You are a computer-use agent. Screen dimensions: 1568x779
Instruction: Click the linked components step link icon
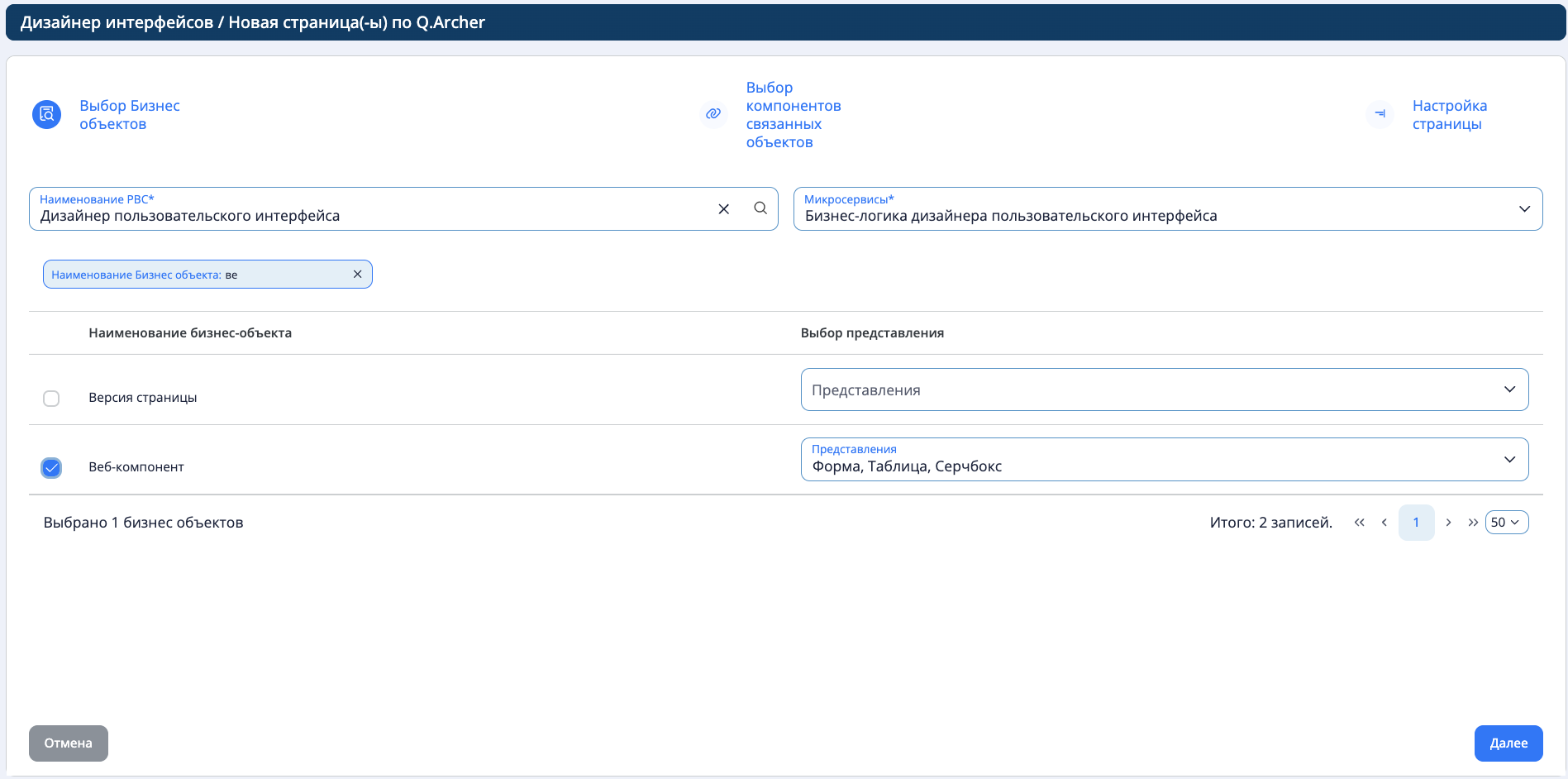[713, 114]
